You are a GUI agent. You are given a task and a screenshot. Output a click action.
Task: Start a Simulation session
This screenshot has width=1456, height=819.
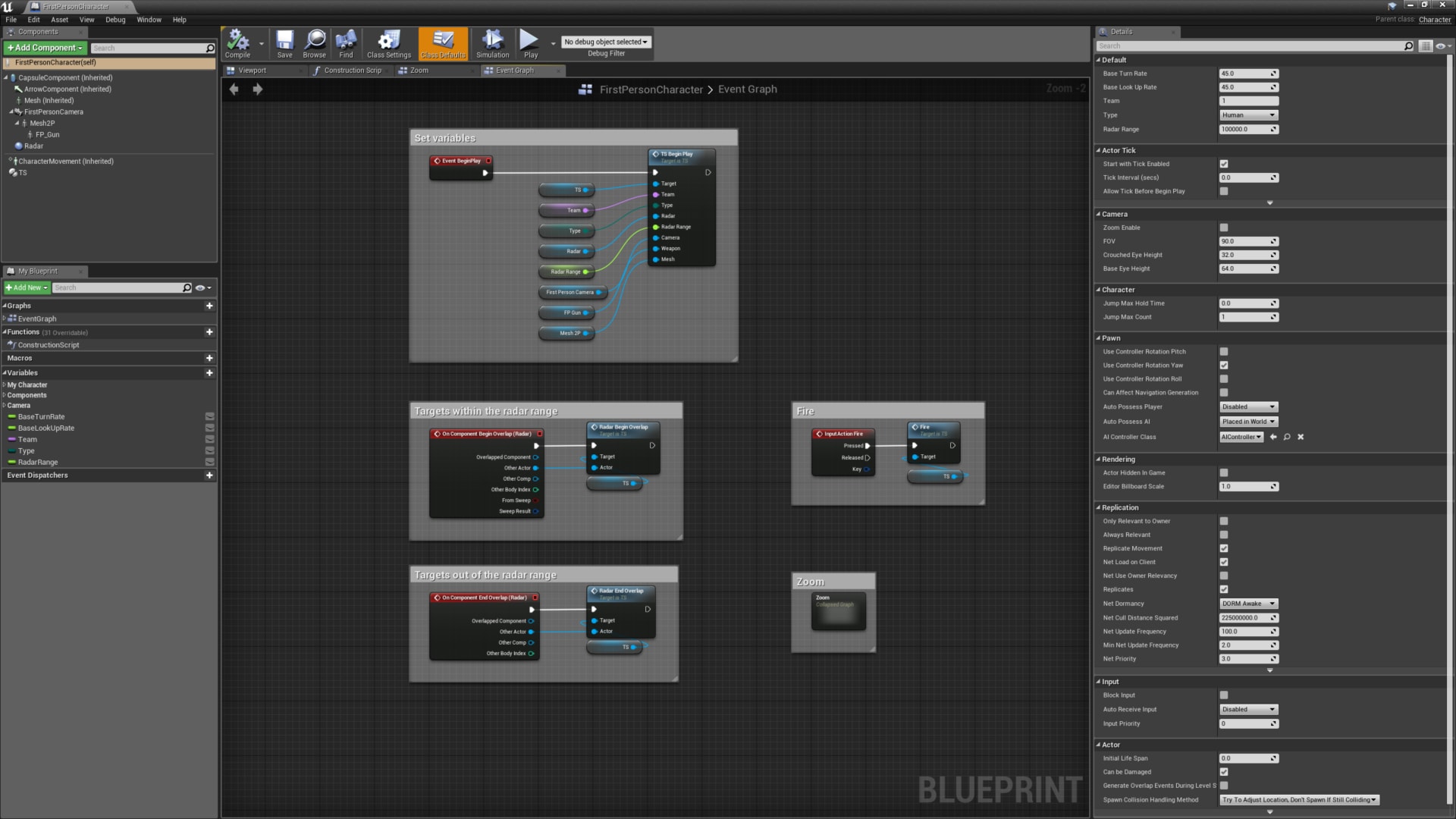pos(492,43)
